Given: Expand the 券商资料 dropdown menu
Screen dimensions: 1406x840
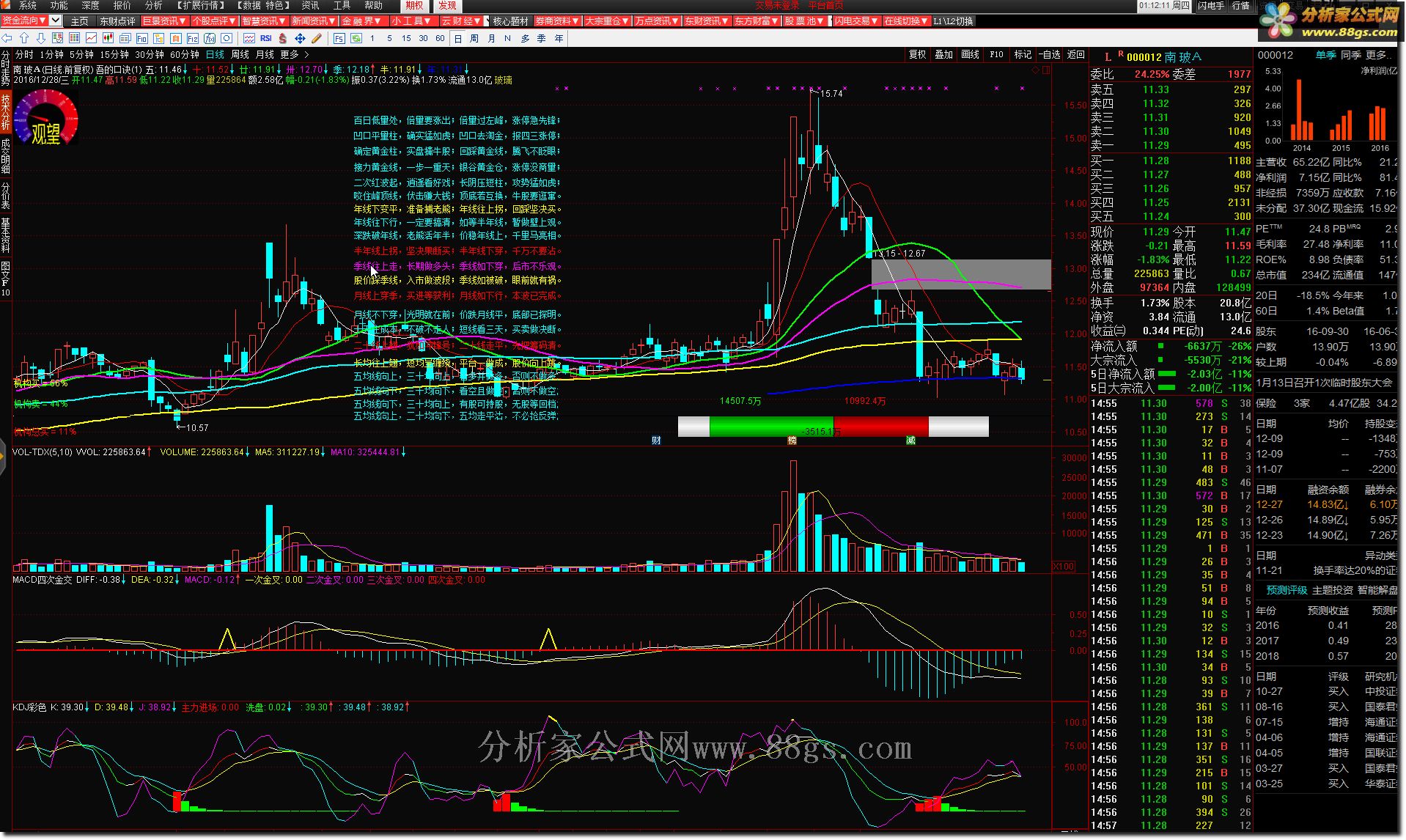Looking at the screenshot, I should [557, 21].
